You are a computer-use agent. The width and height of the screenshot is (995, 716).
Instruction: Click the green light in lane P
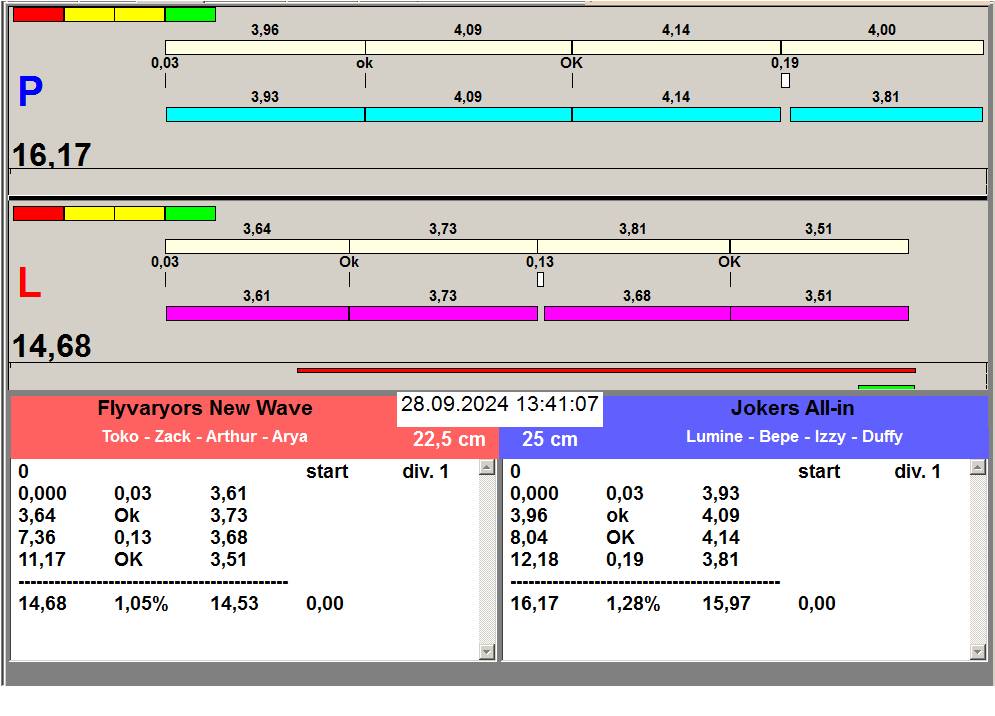pos(190,14)
